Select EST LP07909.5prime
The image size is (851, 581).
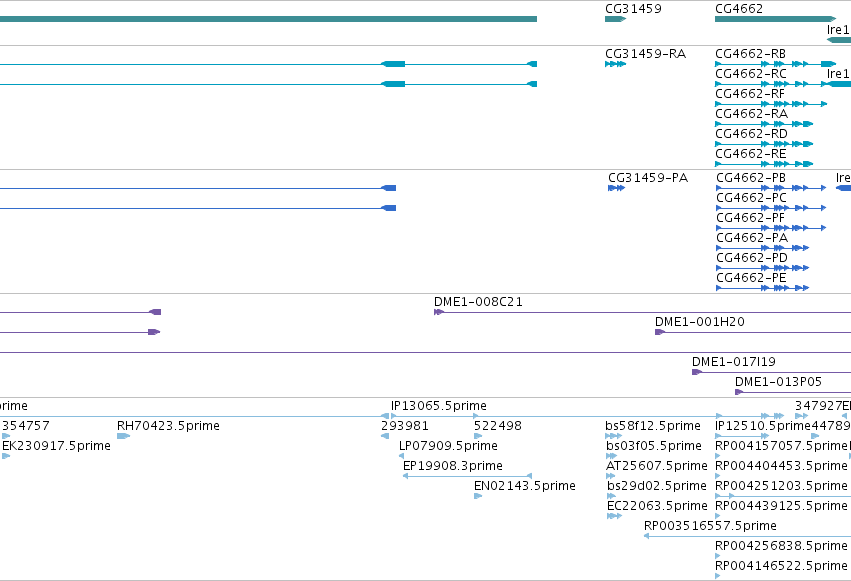pos(448,446)
